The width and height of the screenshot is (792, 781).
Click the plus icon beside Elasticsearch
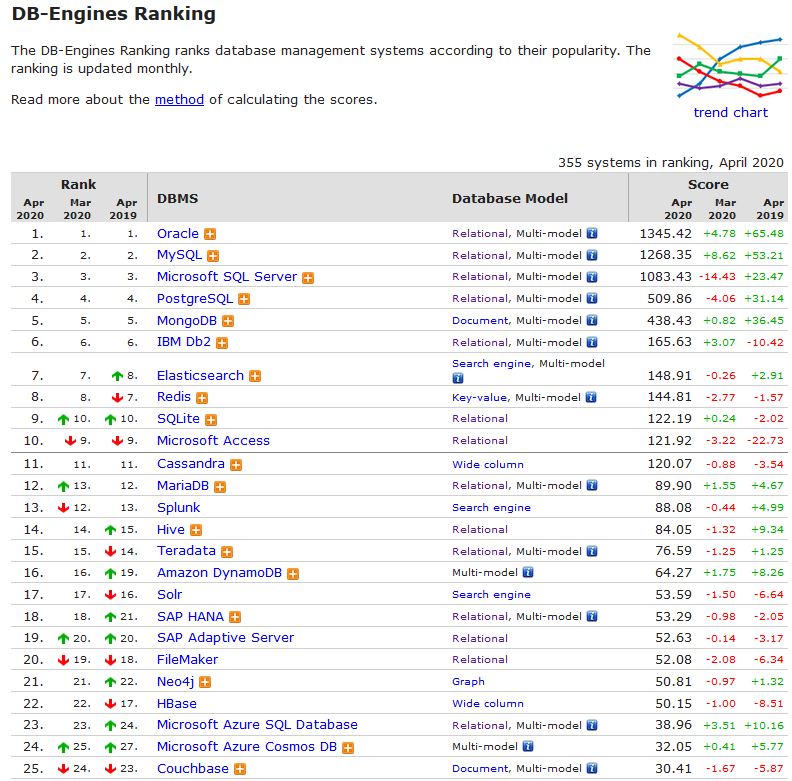click(x=255, y=376)
